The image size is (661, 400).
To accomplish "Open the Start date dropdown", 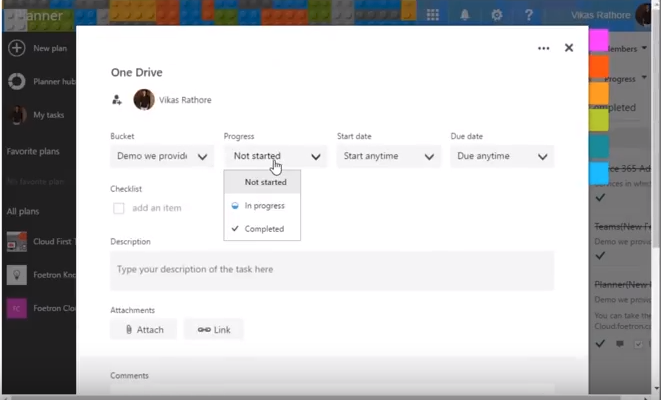I will pos(389,156).
